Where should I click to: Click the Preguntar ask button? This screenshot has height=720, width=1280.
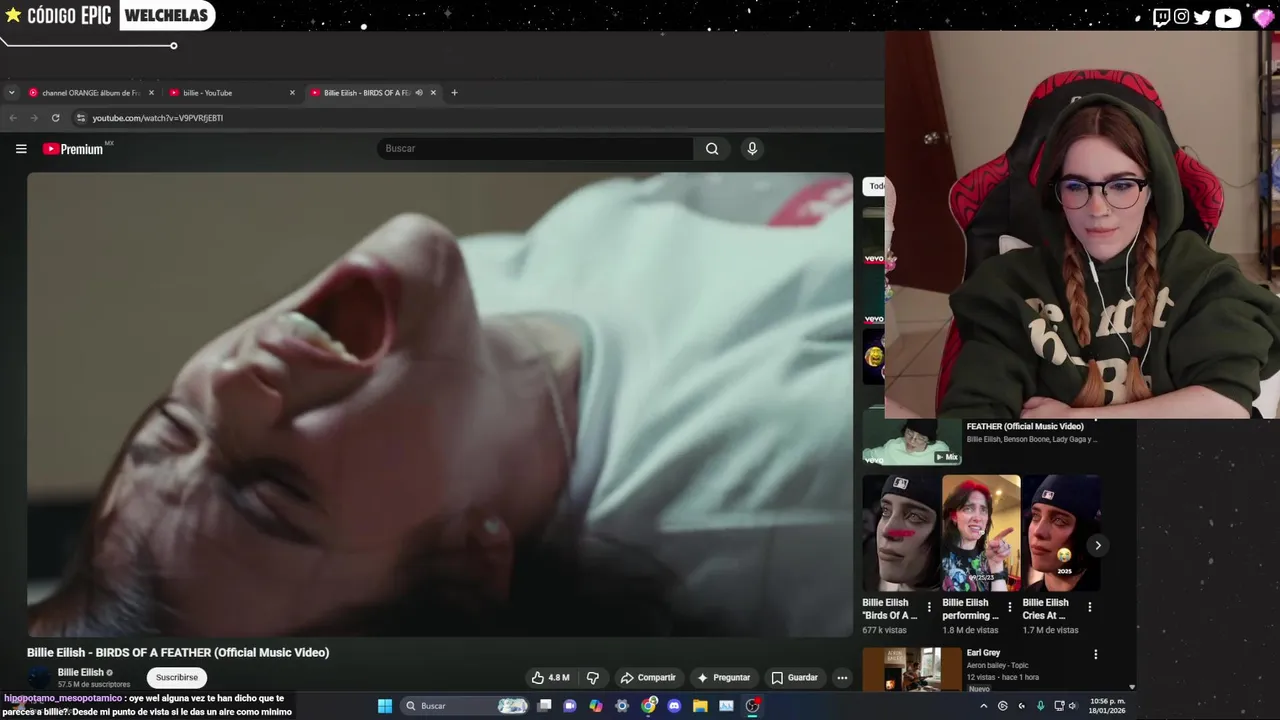[723, 677]
